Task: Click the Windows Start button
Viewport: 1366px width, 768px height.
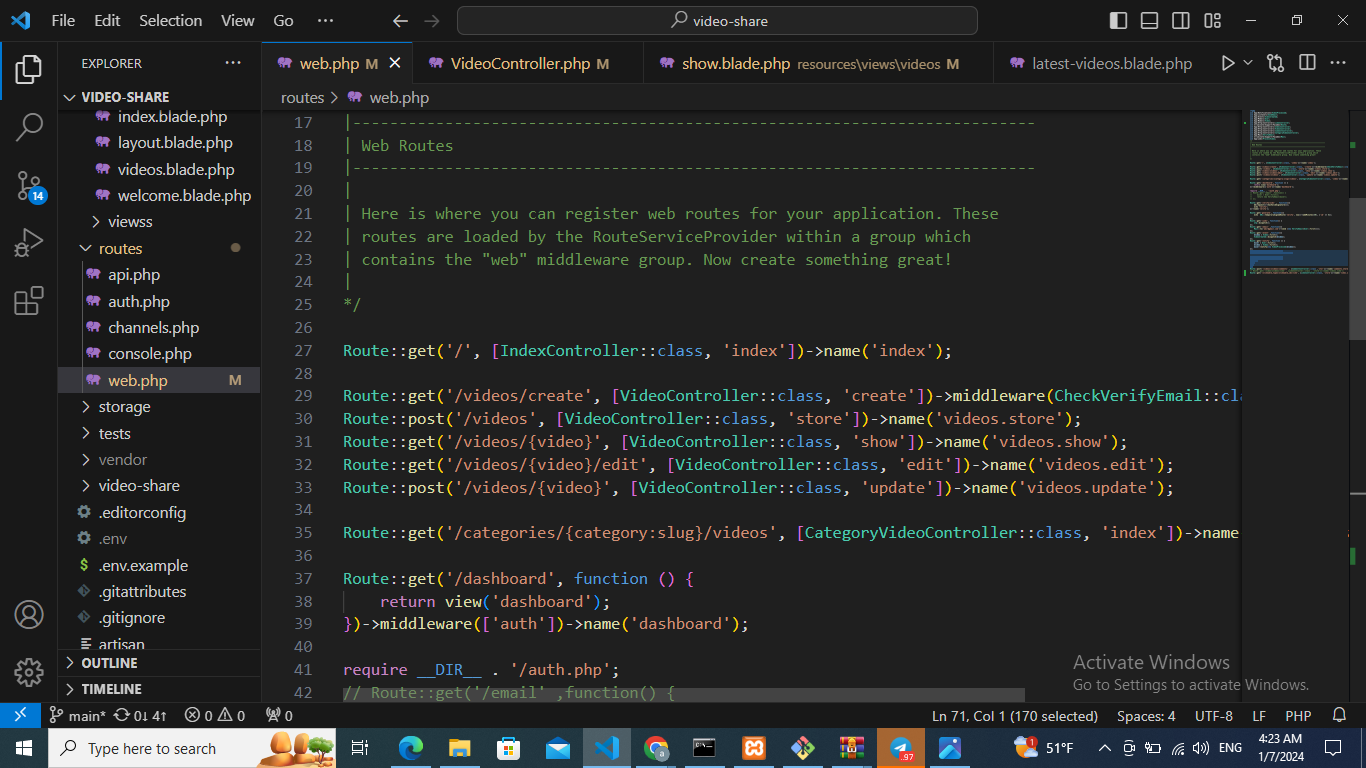Action: (x=23, y=748)
